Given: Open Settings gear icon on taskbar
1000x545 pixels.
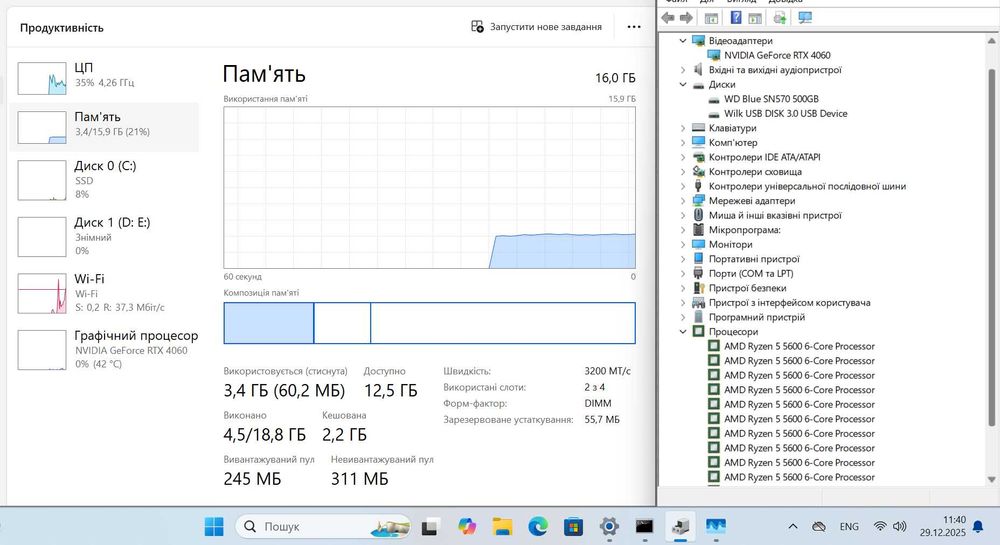Looking at the screenshot, I should click(609, 527).
